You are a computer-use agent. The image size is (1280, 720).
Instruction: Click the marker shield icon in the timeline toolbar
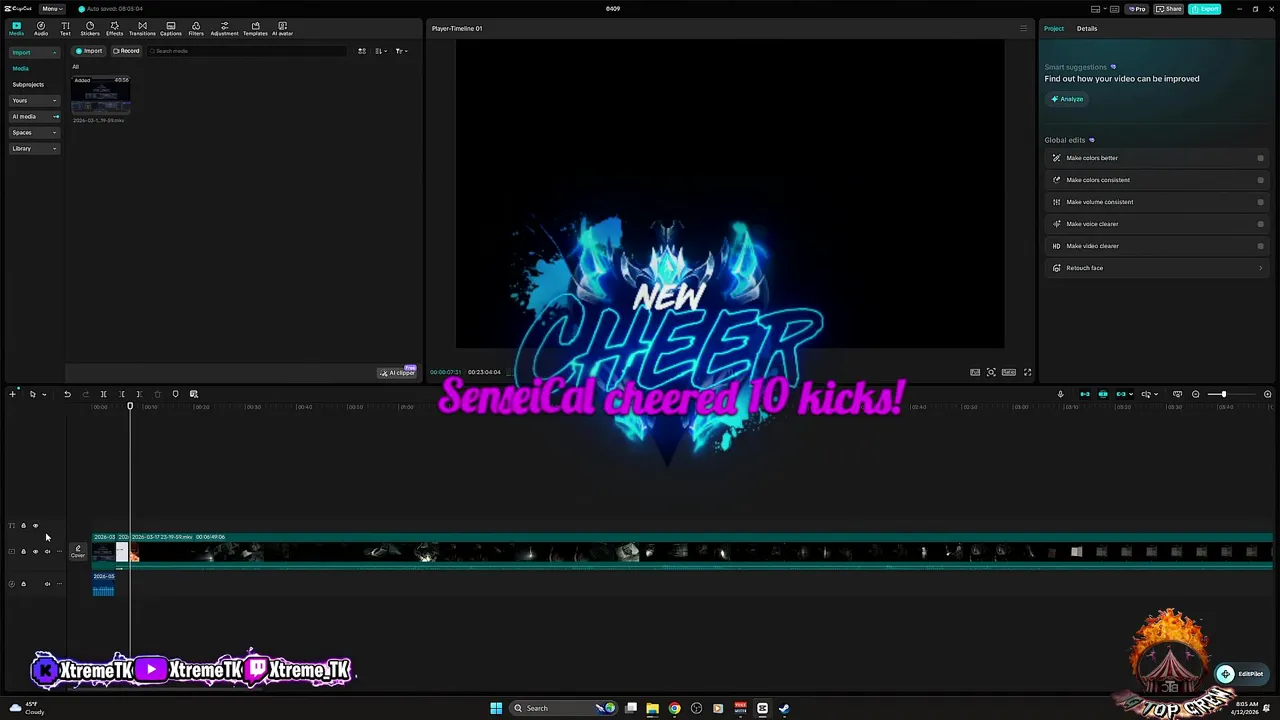175,394
